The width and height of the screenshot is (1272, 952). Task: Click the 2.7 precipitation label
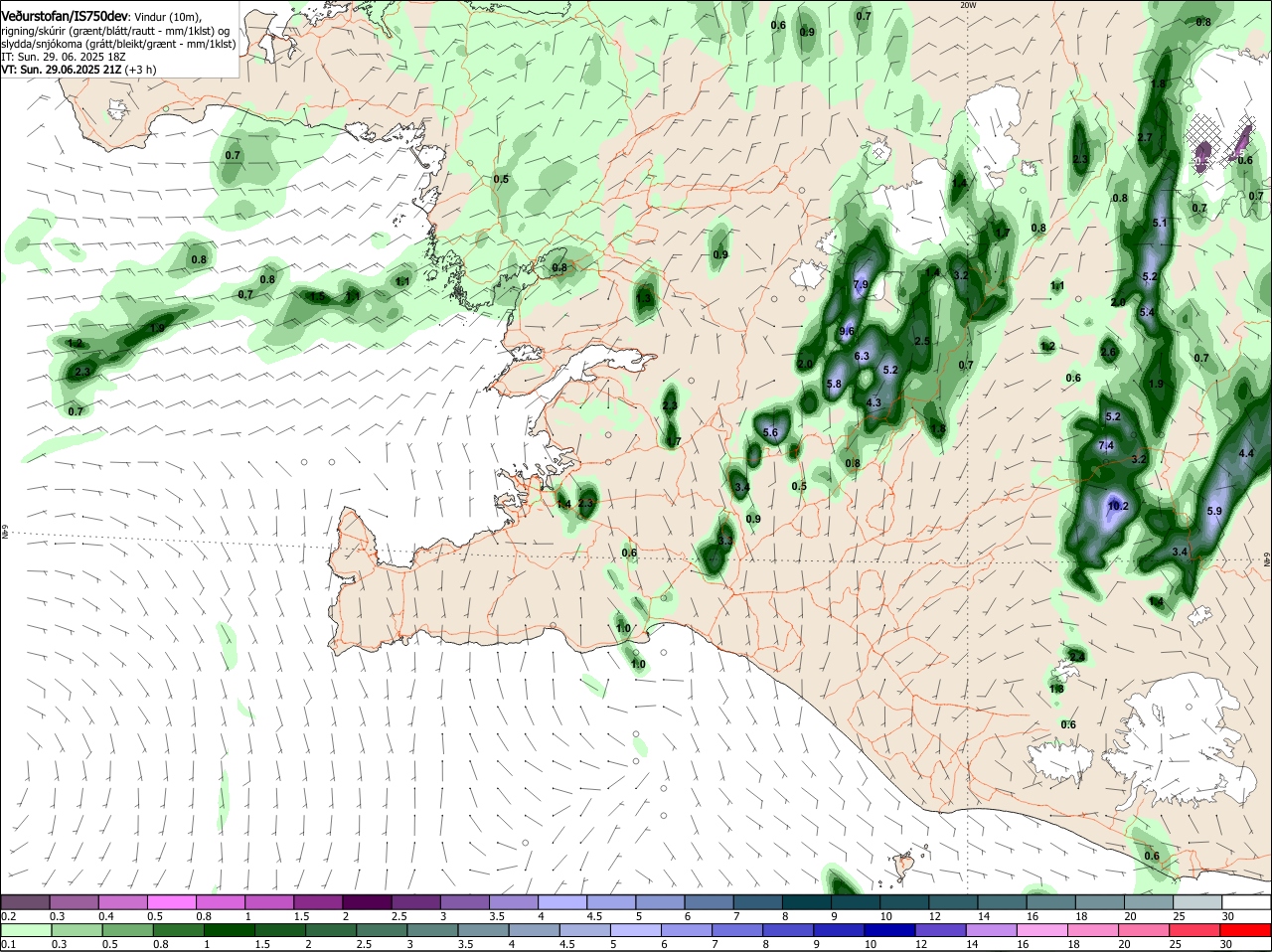point(1145,137)
